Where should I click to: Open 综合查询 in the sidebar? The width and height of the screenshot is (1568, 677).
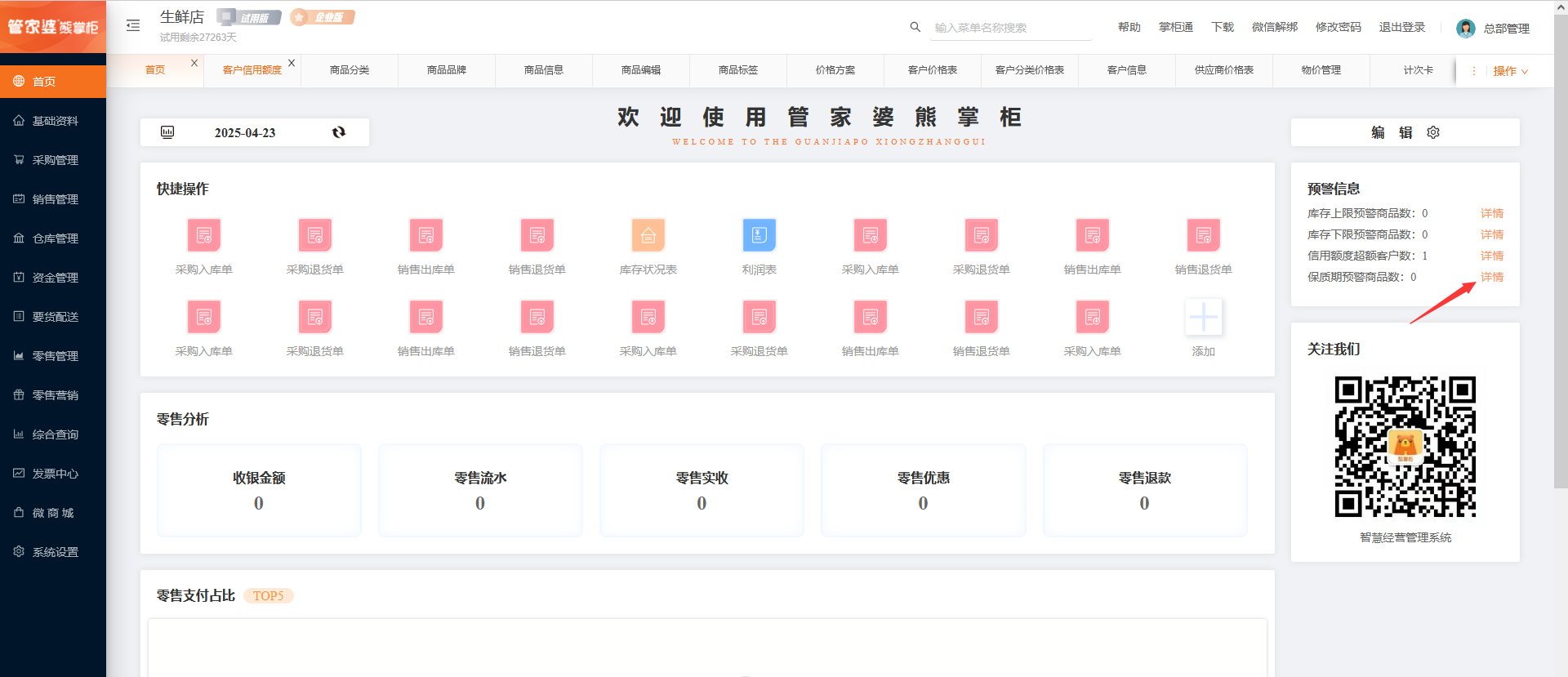point(53,434)
